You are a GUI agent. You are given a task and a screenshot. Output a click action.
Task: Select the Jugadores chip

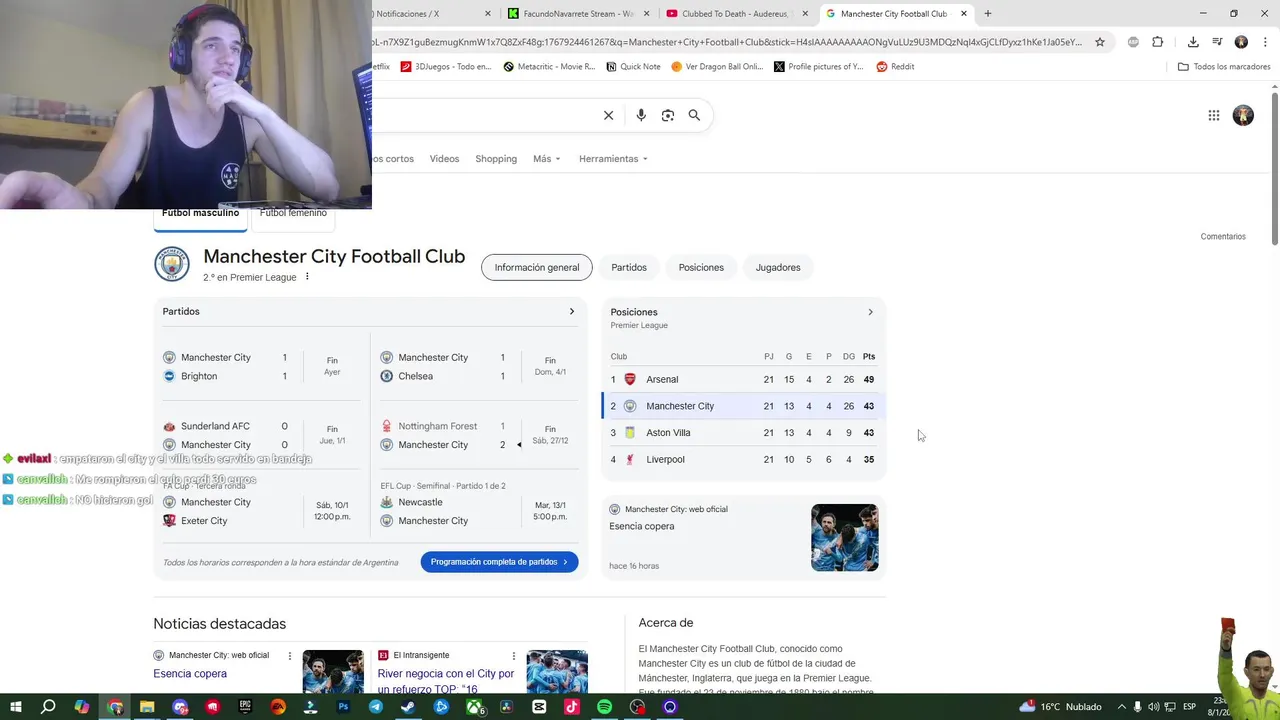(x=778, y=267)
